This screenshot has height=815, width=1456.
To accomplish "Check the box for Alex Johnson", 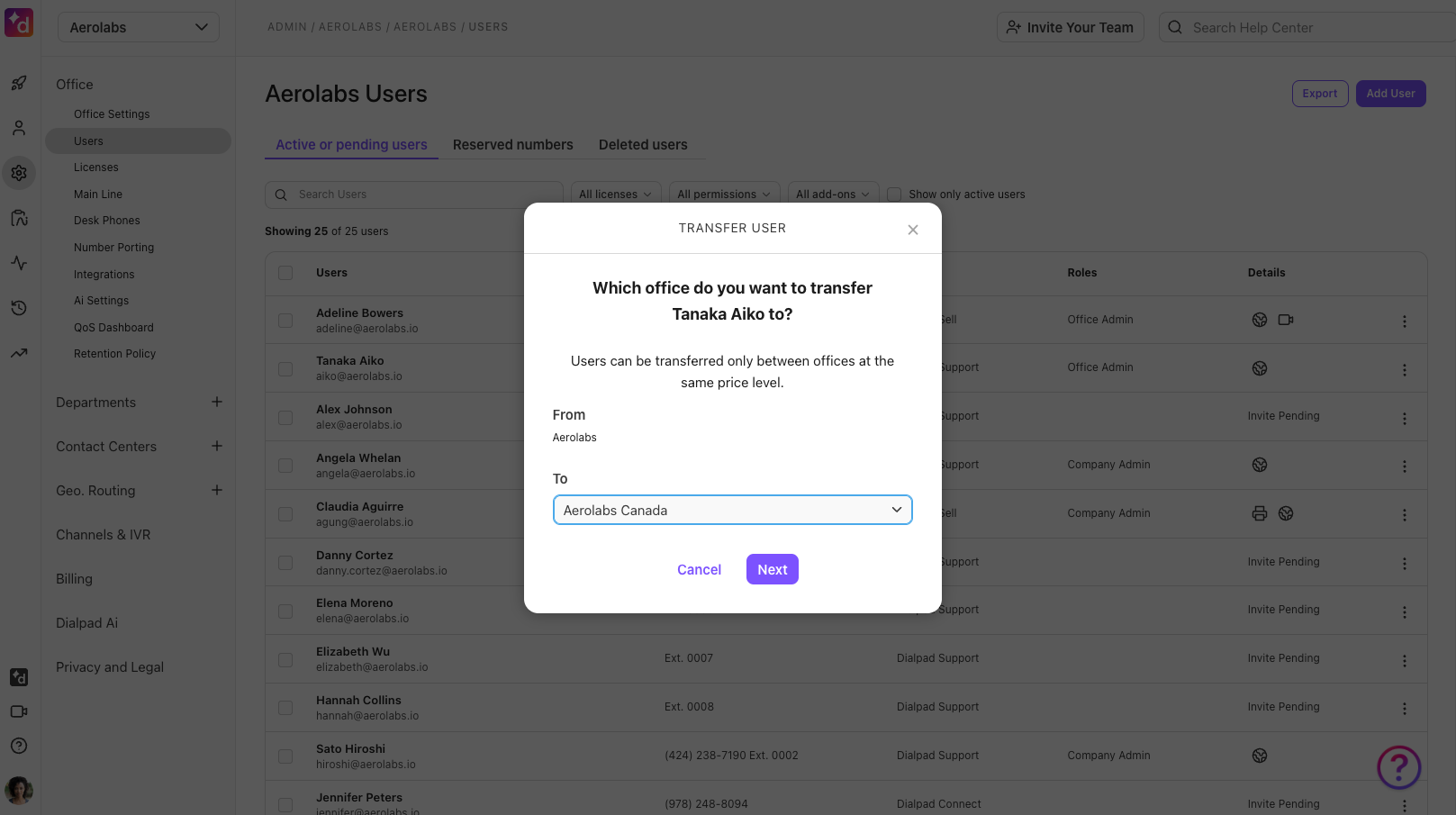I will pyautogui.click(x=285, y=418).
